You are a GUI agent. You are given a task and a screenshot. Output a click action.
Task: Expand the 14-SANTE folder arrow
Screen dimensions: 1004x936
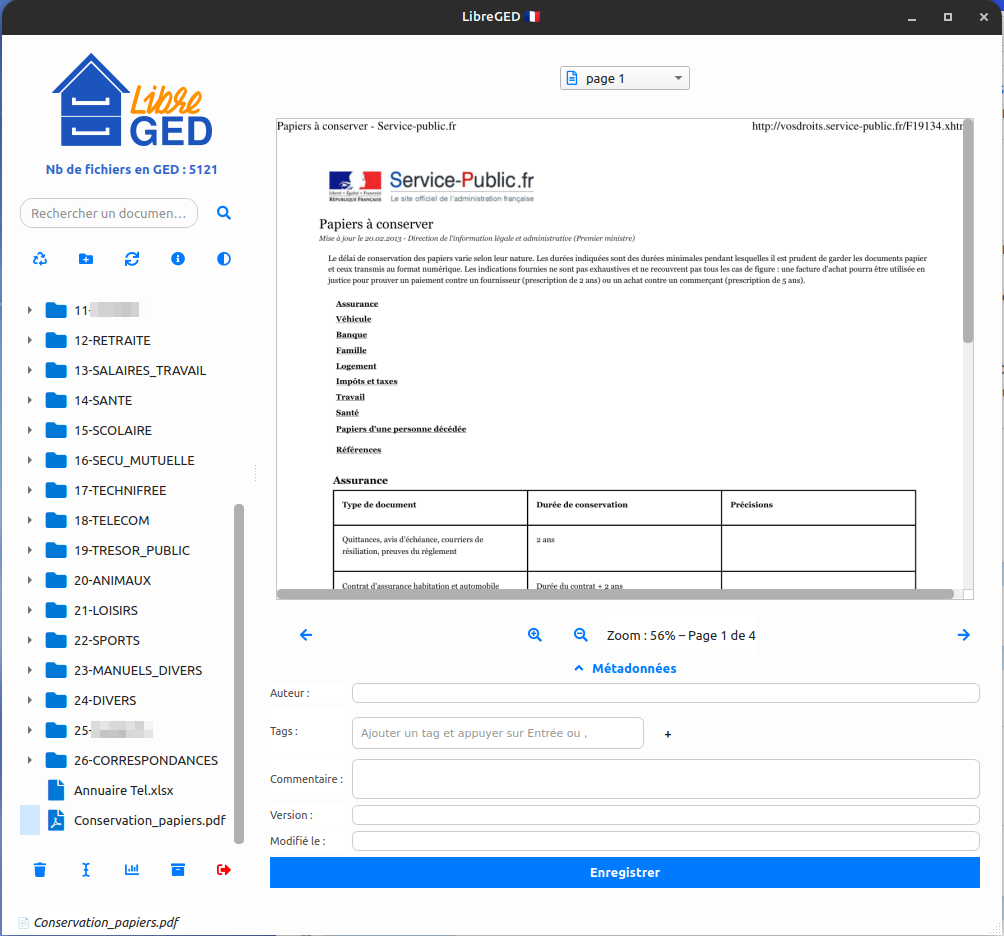(30, 401)
